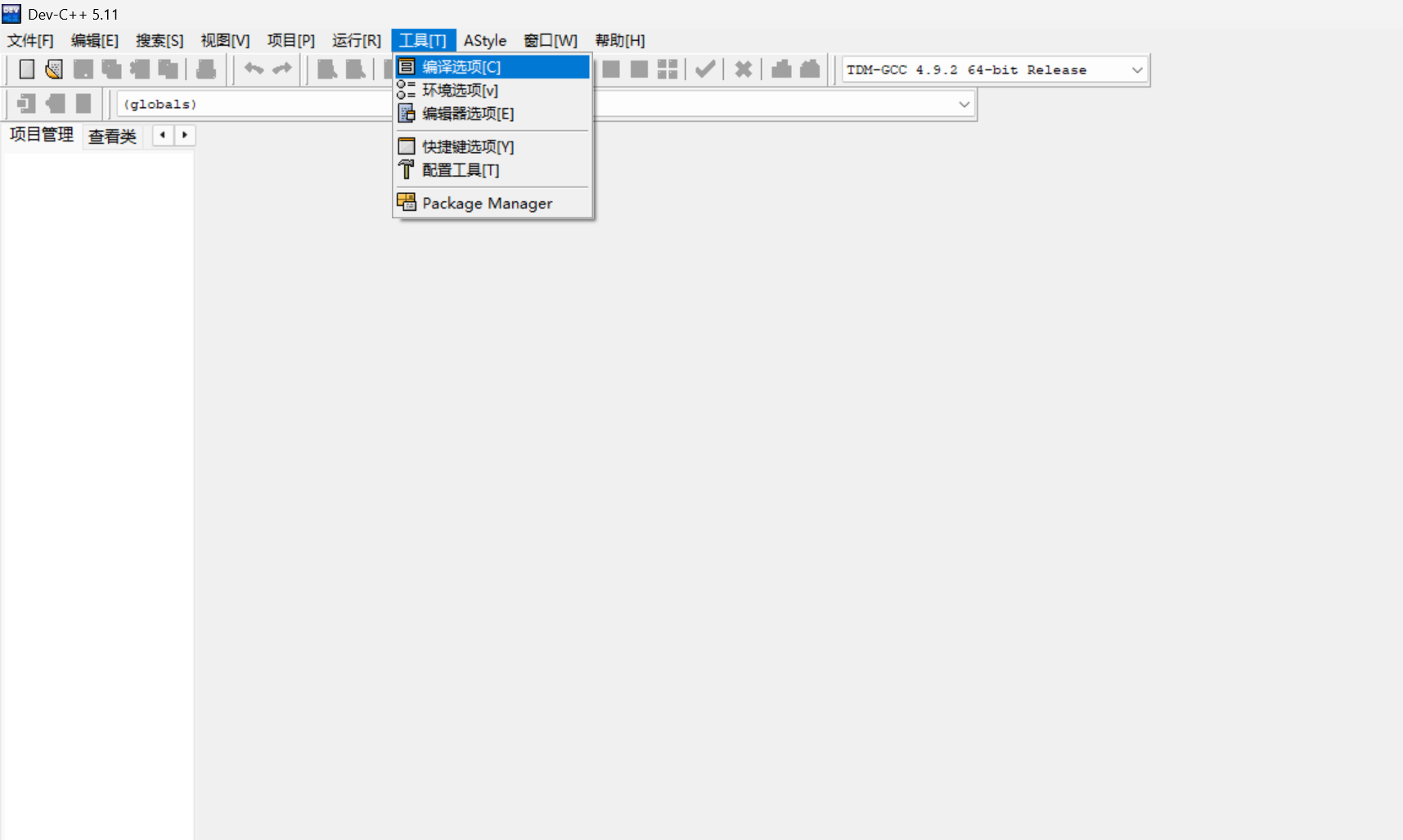Click the Profile Analysis toolbar icon
Screen dimensions: 1403x840
[x=781, y=70]
